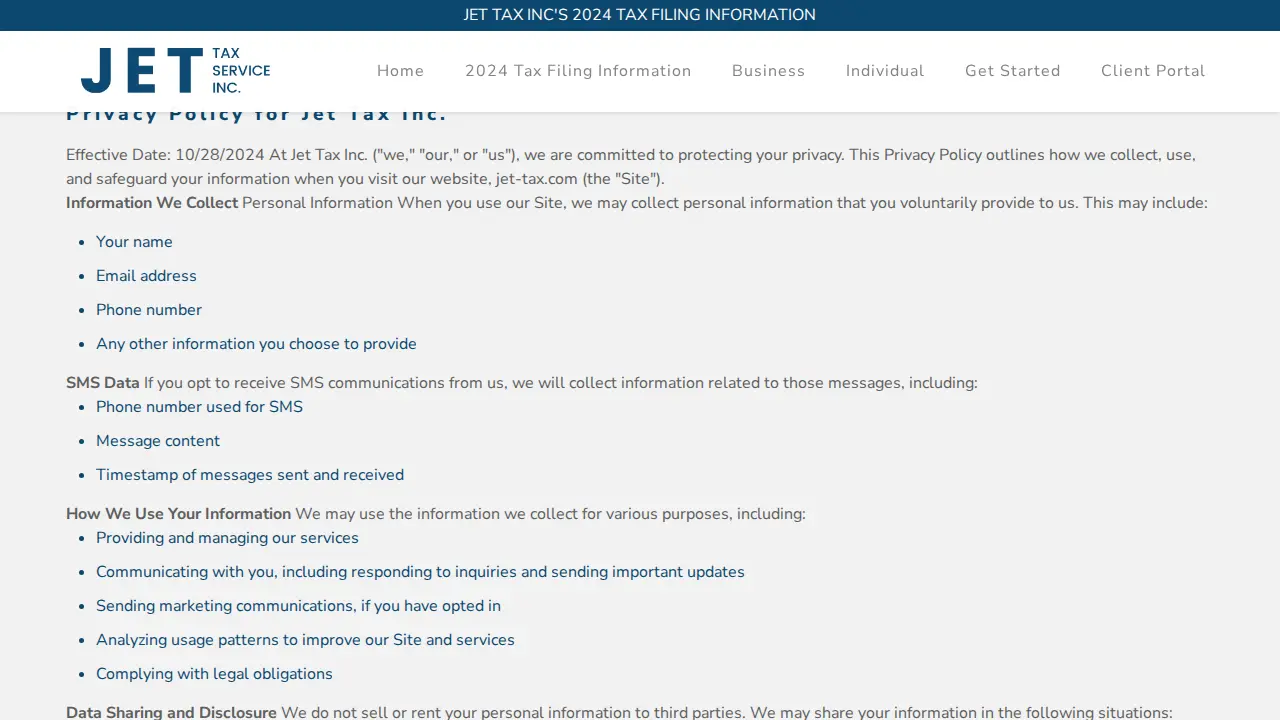Image resolution: width=1280 pixels, height=720 pixels.
Task: Open the Client Portal link
Action: [1153, 71]
